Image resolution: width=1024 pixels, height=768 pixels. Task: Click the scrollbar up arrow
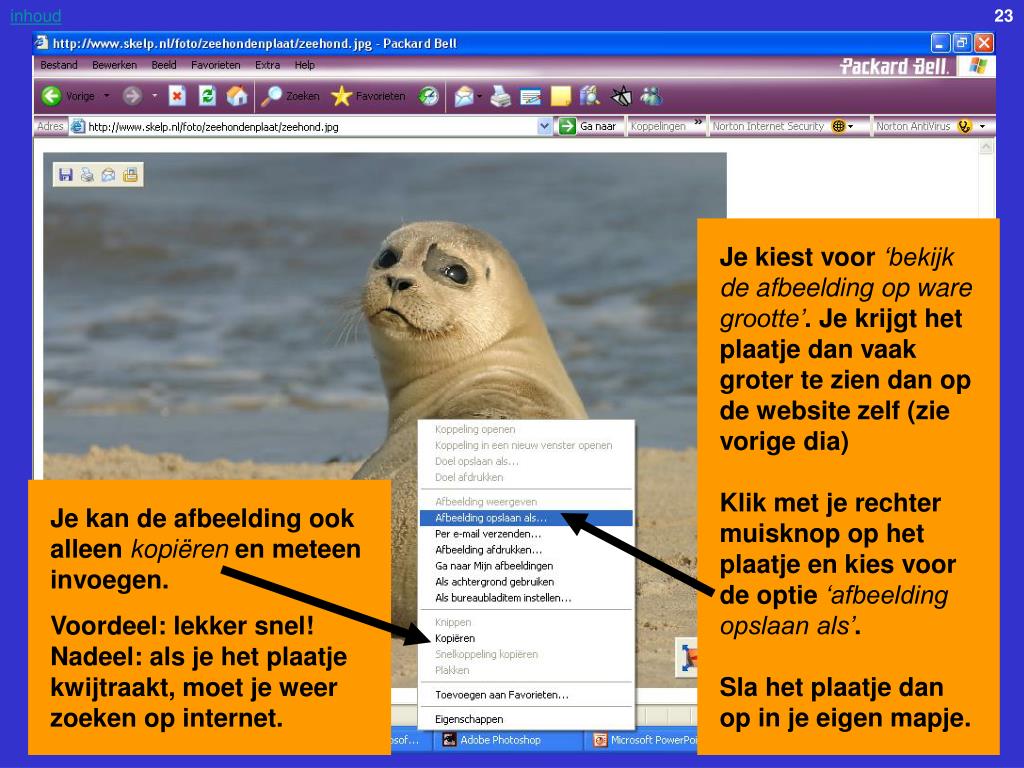point(986,148)
